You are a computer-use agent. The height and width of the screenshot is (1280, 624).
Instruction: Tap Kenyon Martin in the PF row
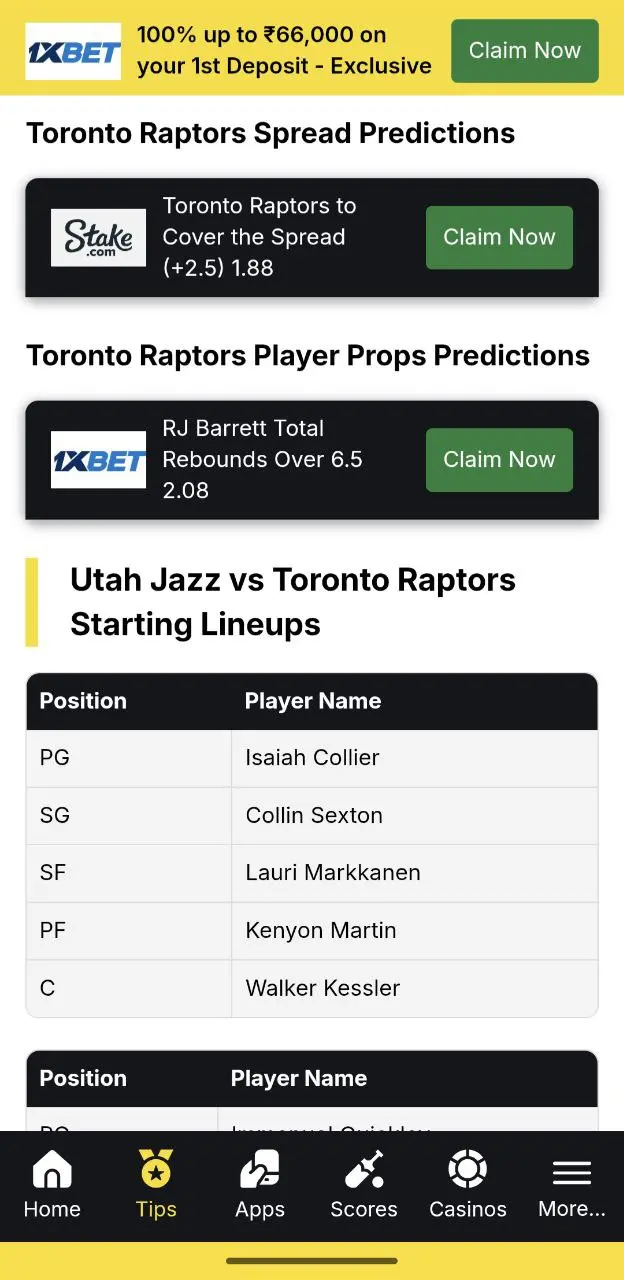(x=321, y=930)
